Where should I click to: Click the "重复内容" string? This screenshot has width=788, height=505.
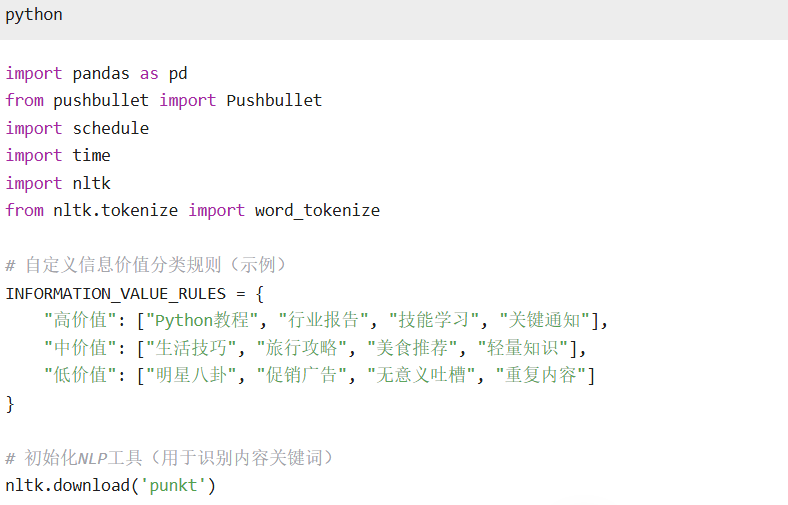tap(541, 375)
